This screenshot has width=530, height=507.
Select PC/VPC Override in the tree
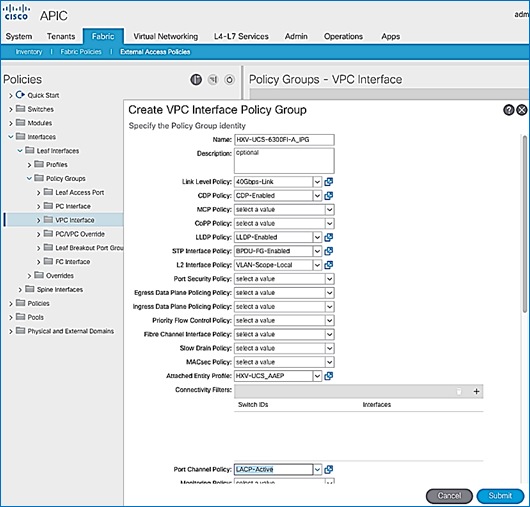coord(80,234)
